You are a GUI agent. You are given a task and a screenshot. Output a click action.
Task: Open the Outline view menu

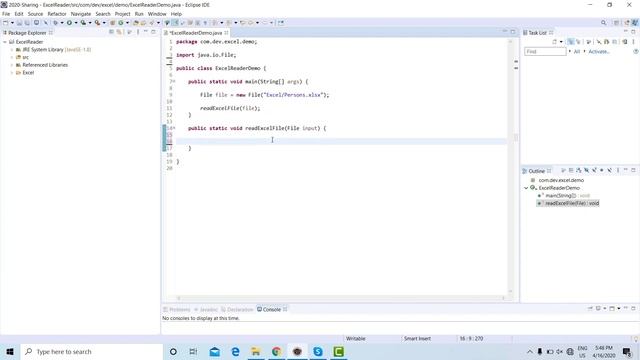(x=618, y=171)
